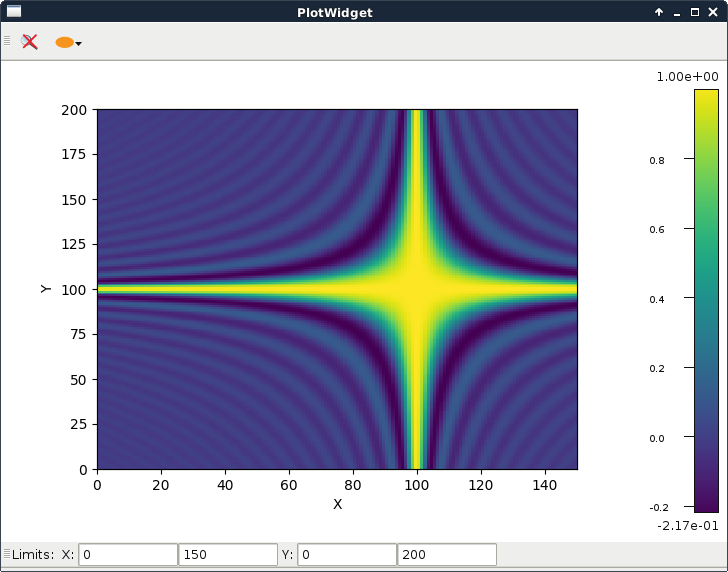Roll up window with the up-arrow button

click(x=658, y=12)
